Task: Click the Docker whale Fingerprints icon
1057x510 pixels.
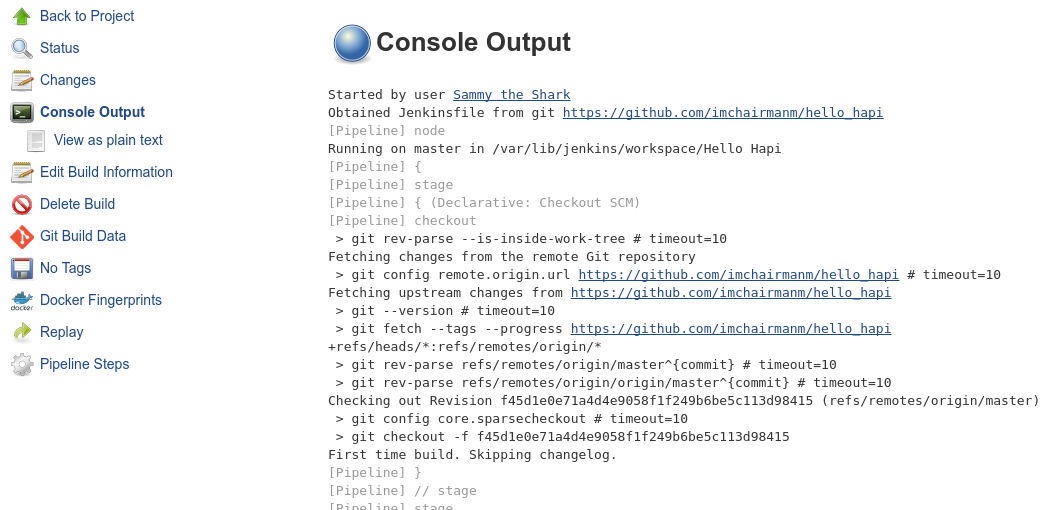Action: click(22, 300)
